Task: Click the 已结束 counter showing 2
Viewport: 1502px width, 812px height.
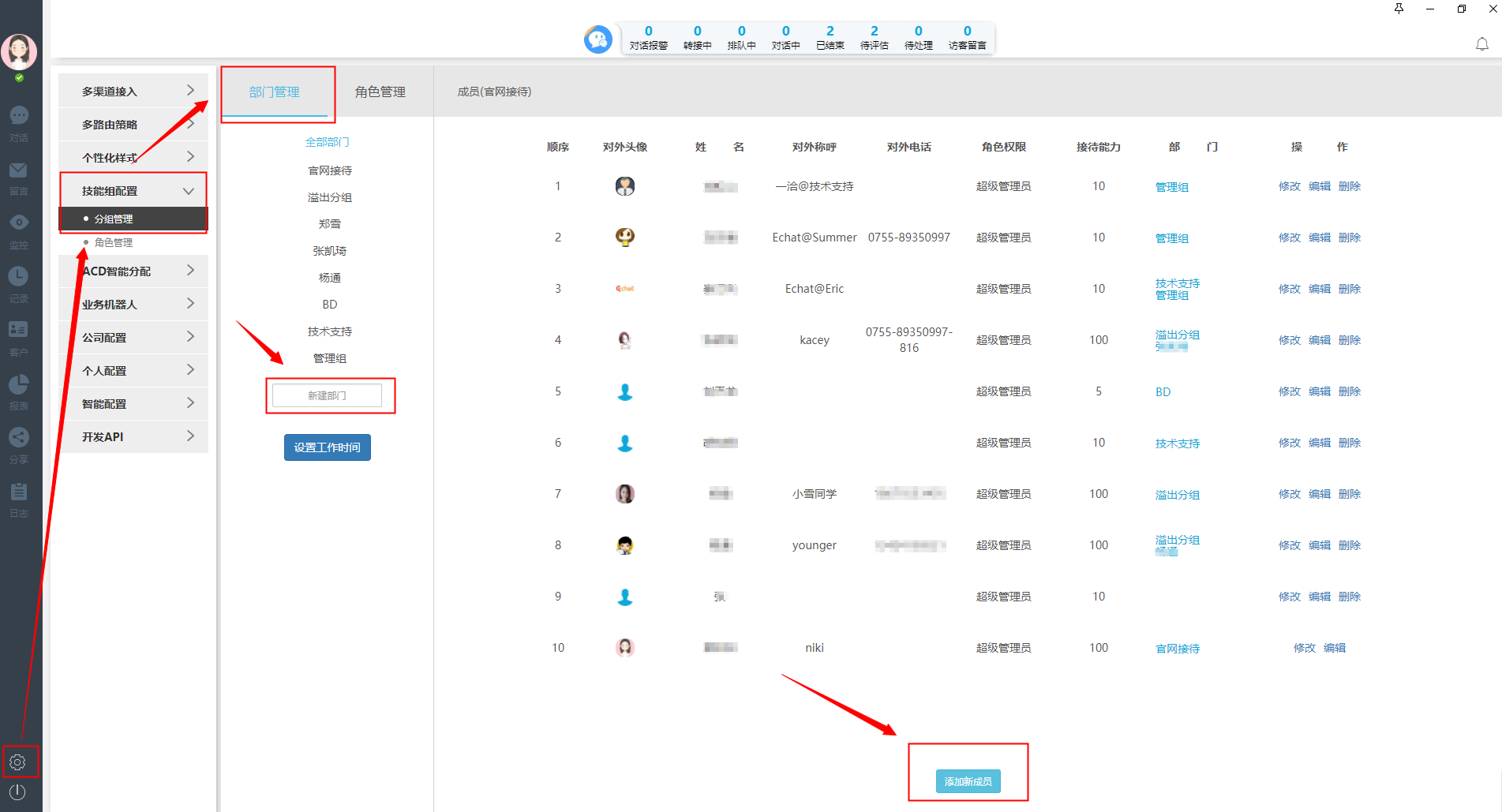Action: coord(830,38)
